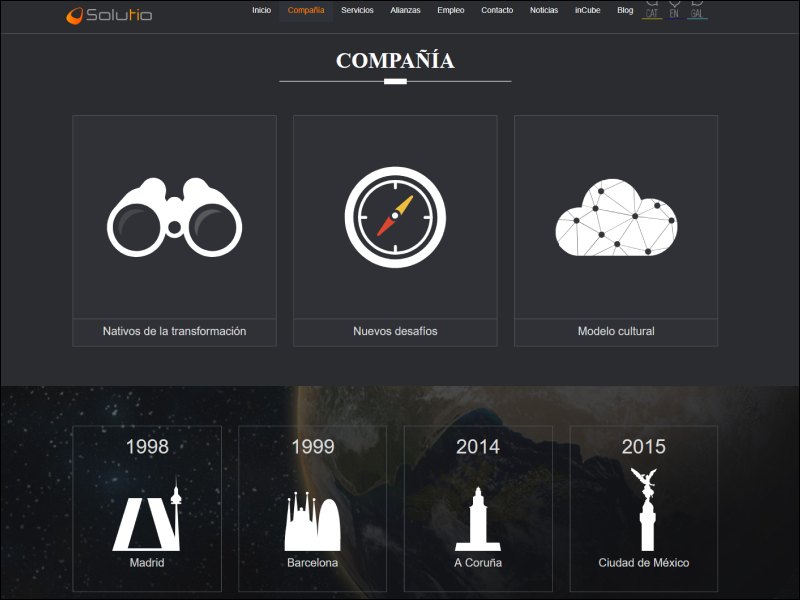The height and width of the screenshot is (600, 800).
Task: Open the Alianzas page
Action: (x=405, y=10)
